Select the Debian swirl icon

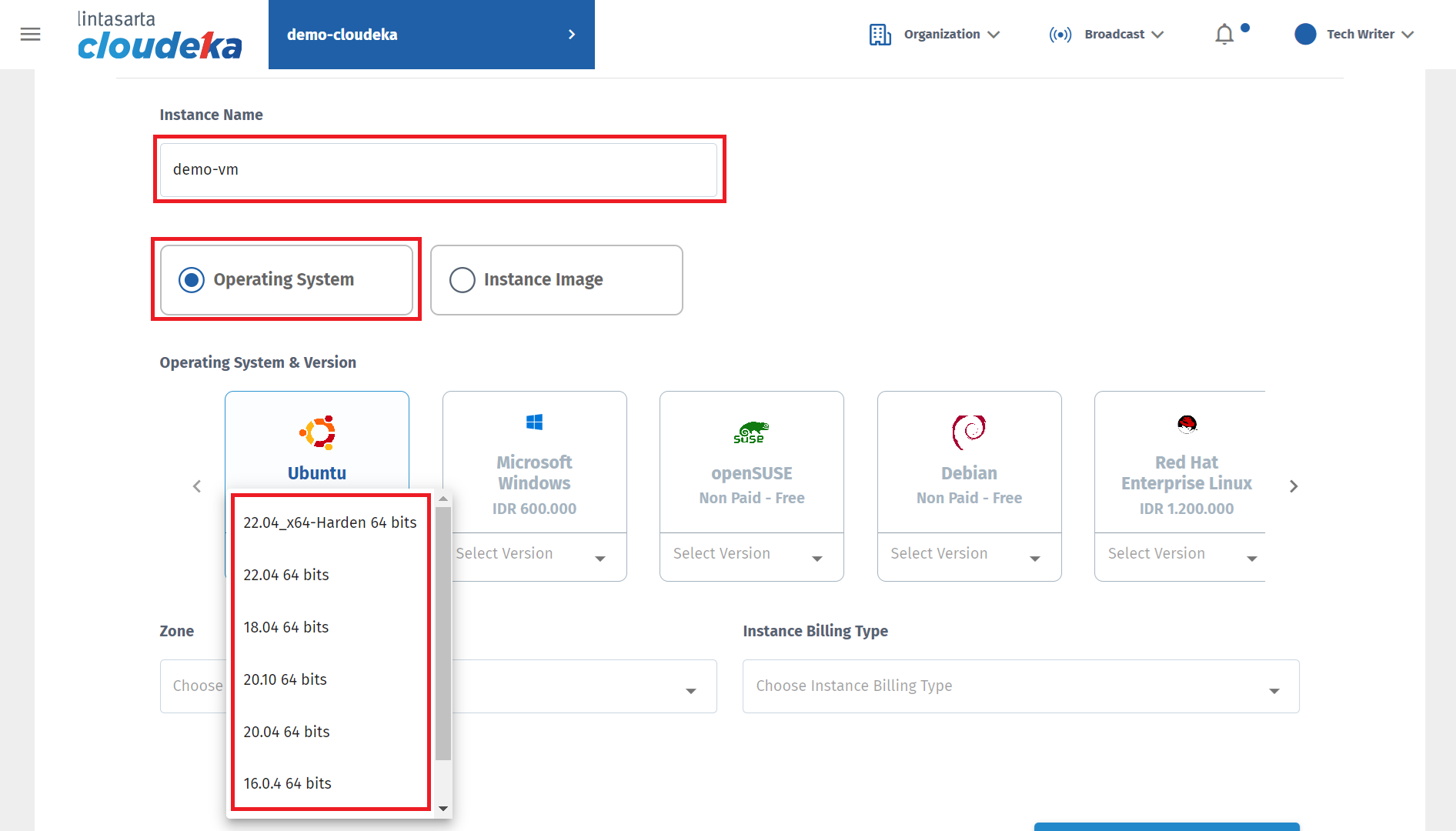click(969, 432)
